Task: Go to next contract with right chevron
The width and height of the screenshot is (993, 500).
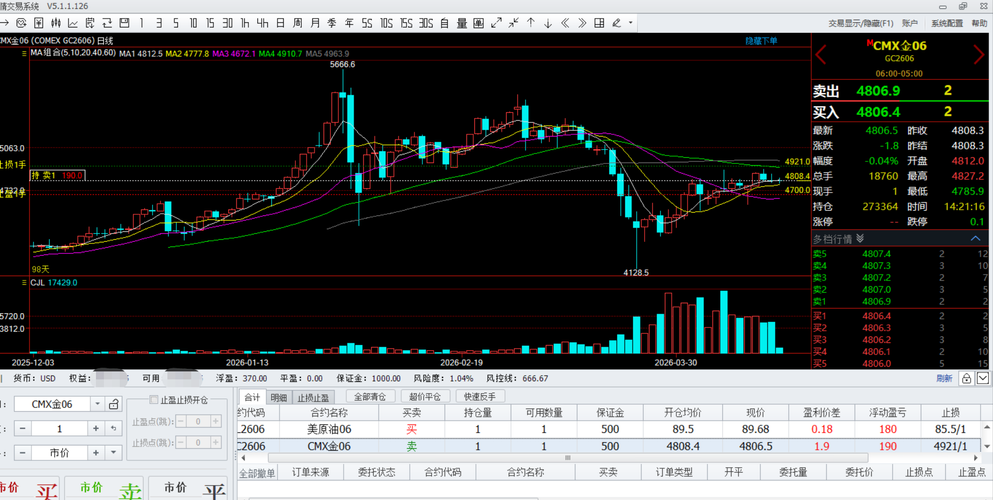Action: click(979, 54)
